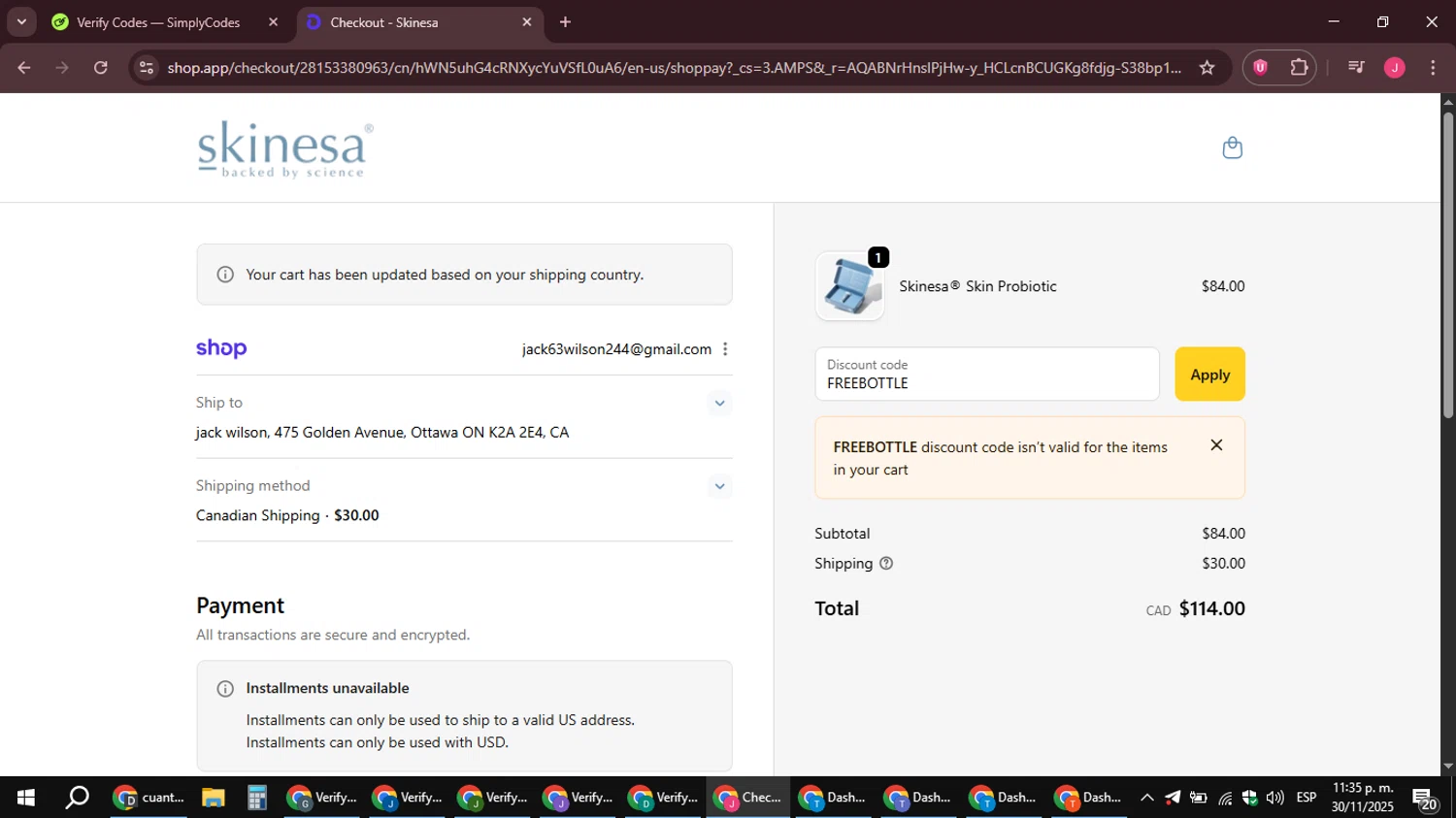The width and height of the screenshot is (1456, 818).
Task: Close the Checkout - Skinesa tab
Action: click(527, 22)
